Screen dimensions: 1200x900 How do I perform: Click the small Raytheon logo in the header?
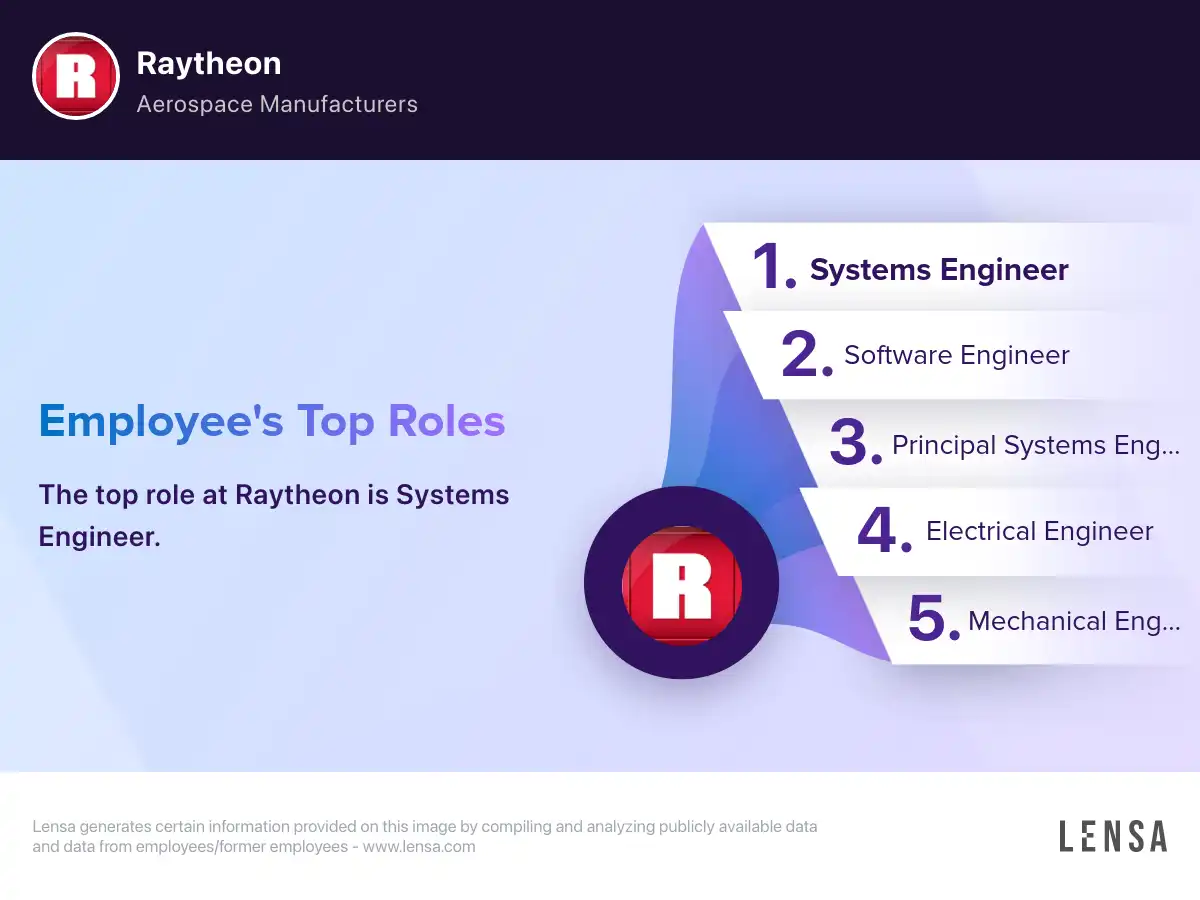pos(76,77)
